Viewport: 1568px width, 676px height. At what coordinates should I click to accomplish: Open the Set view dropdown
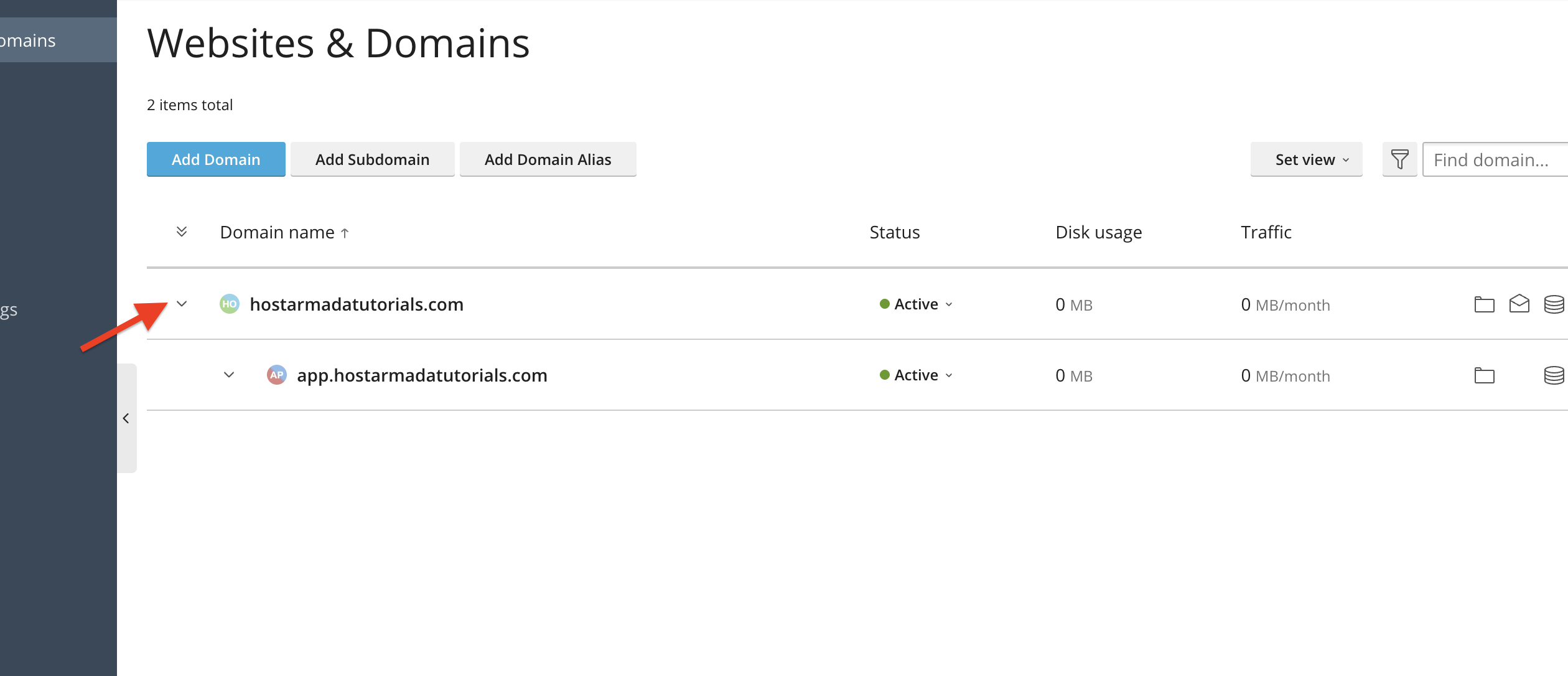click(x=1306, y=159)
